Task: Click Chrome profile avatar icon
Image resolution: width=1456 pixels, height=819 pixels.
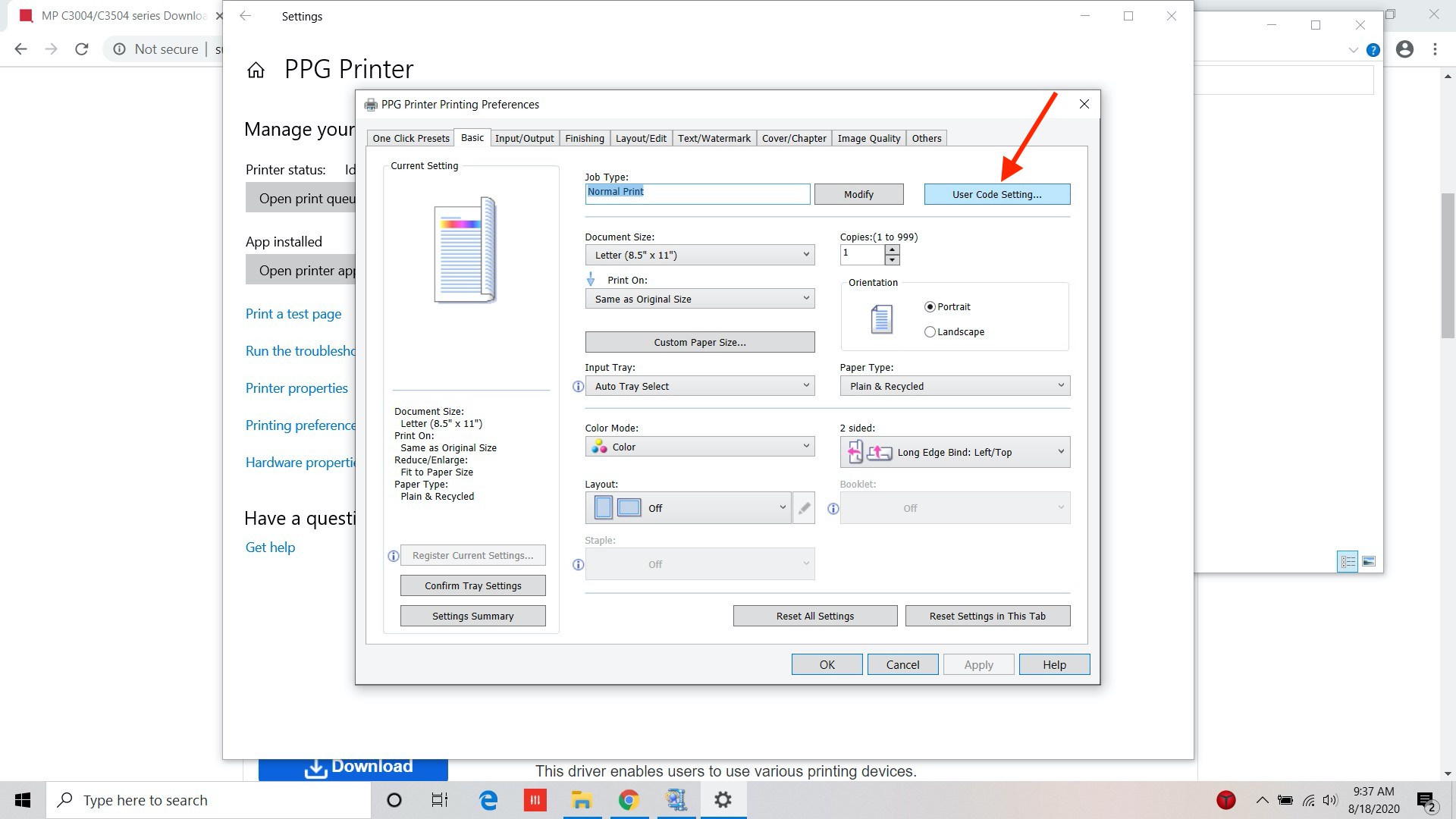Action: pyautogui.click(x=1404, y=49)
